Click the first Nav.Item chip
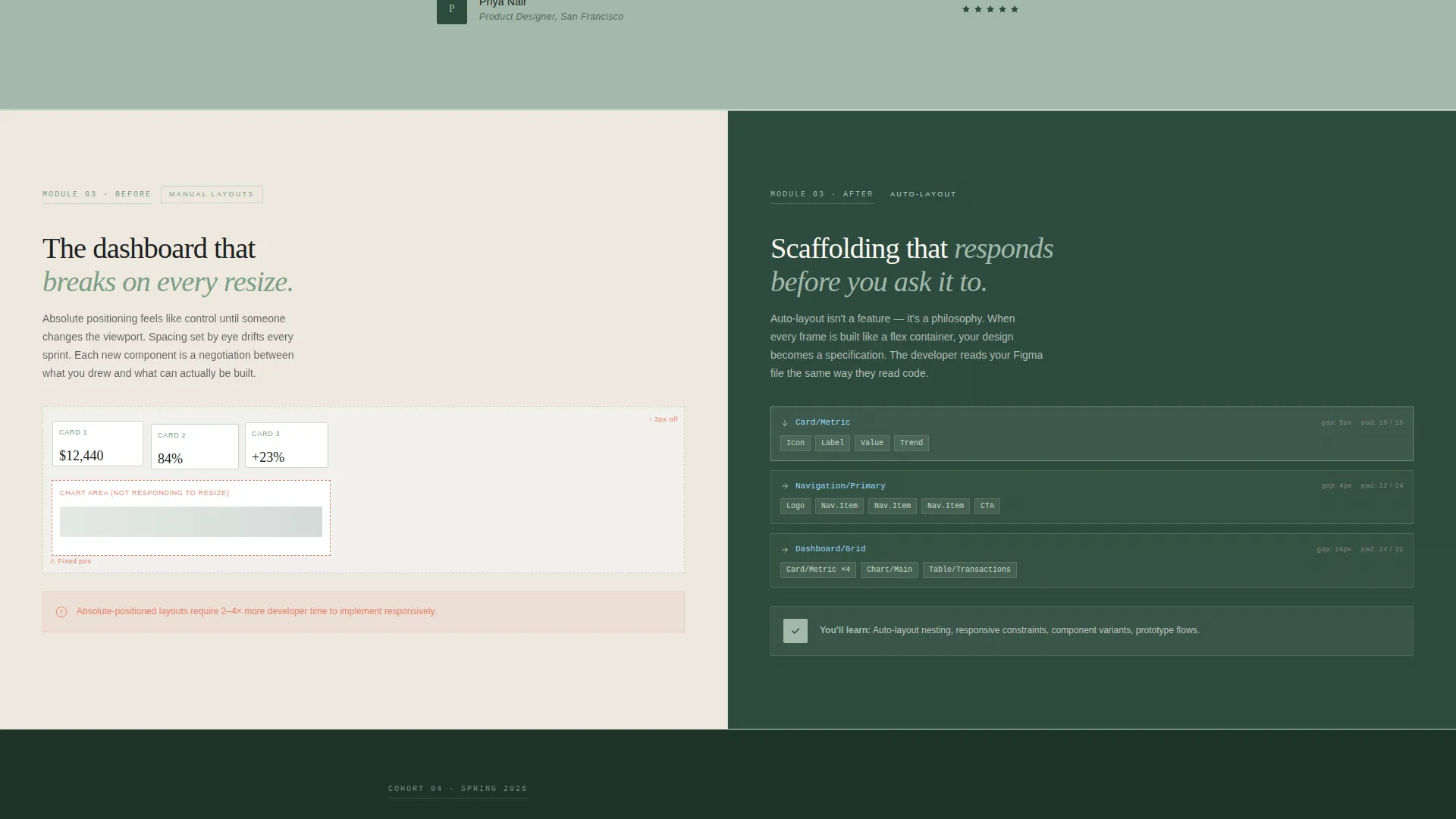 pyautogui.click(x=839, y=506)
